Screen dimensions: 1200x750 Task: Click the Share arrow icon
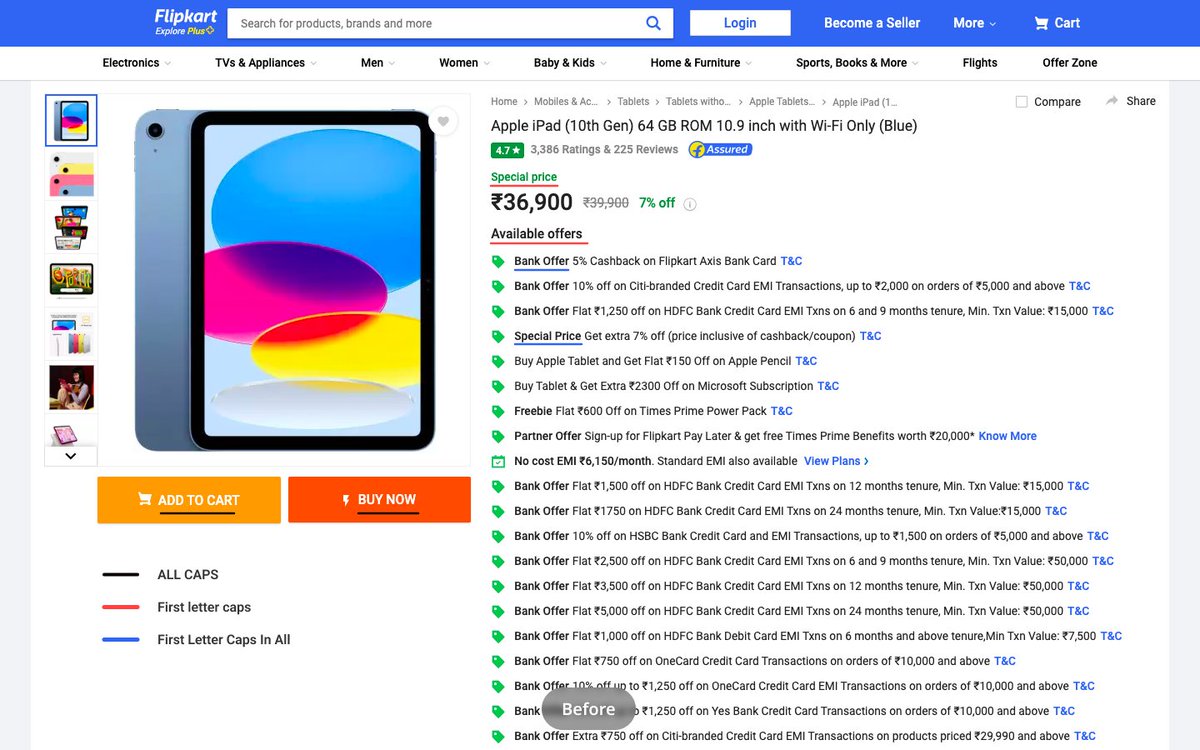[1112, 101]
